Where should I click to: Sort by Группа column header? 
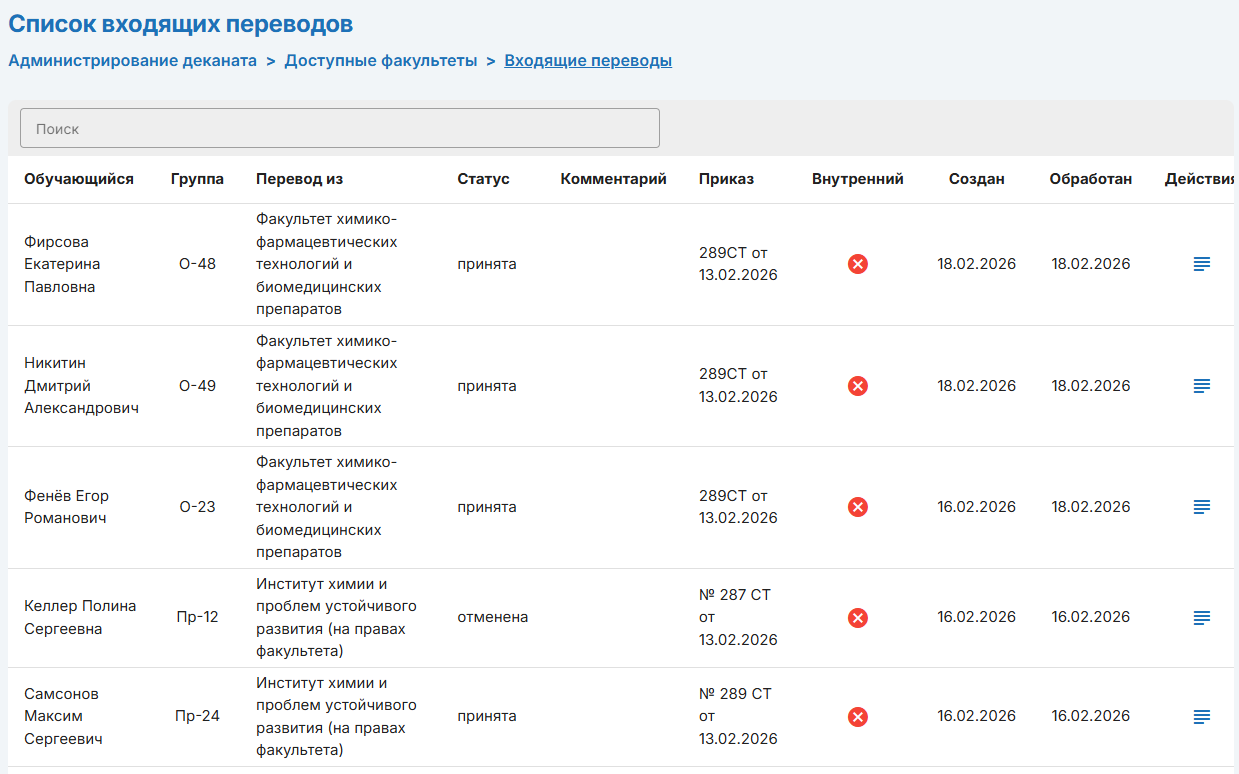[197, 179]
